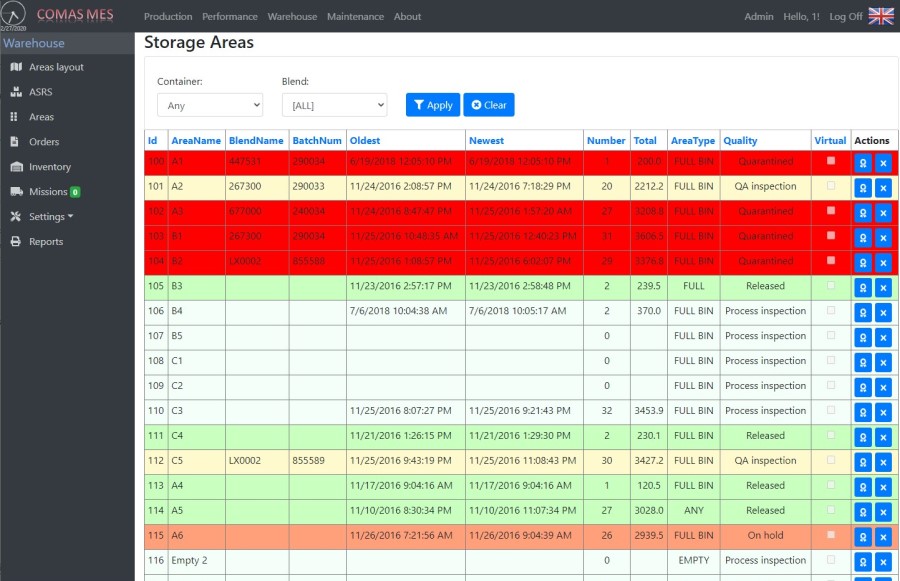Screen dimensions: 900x581
Task: Expand the Settings menu in sidebar
Action: pos(46,217)
